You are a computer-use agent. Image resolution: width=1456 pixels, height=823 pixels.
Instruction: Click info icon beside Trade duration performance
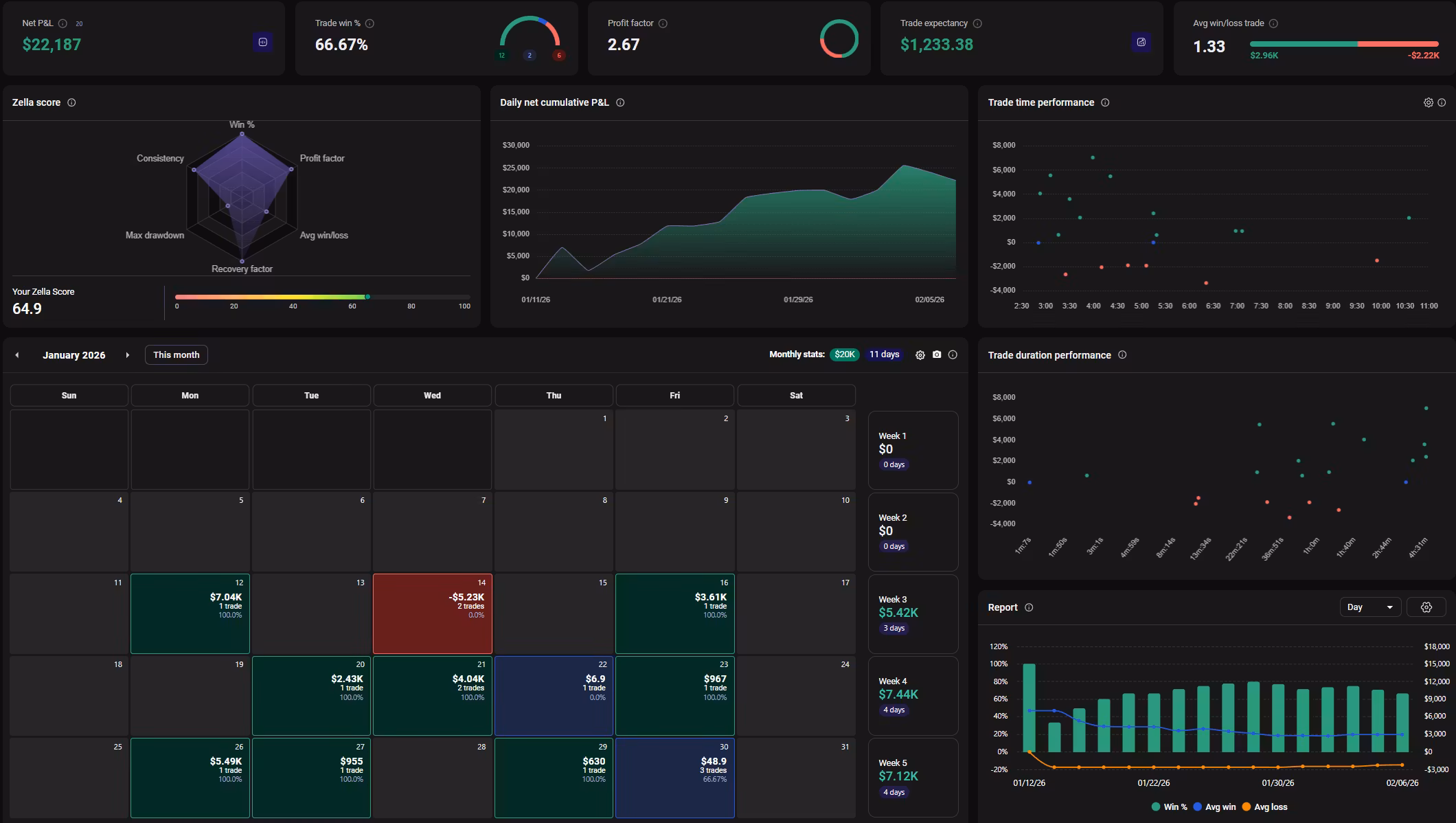[x=1122, y=355]
